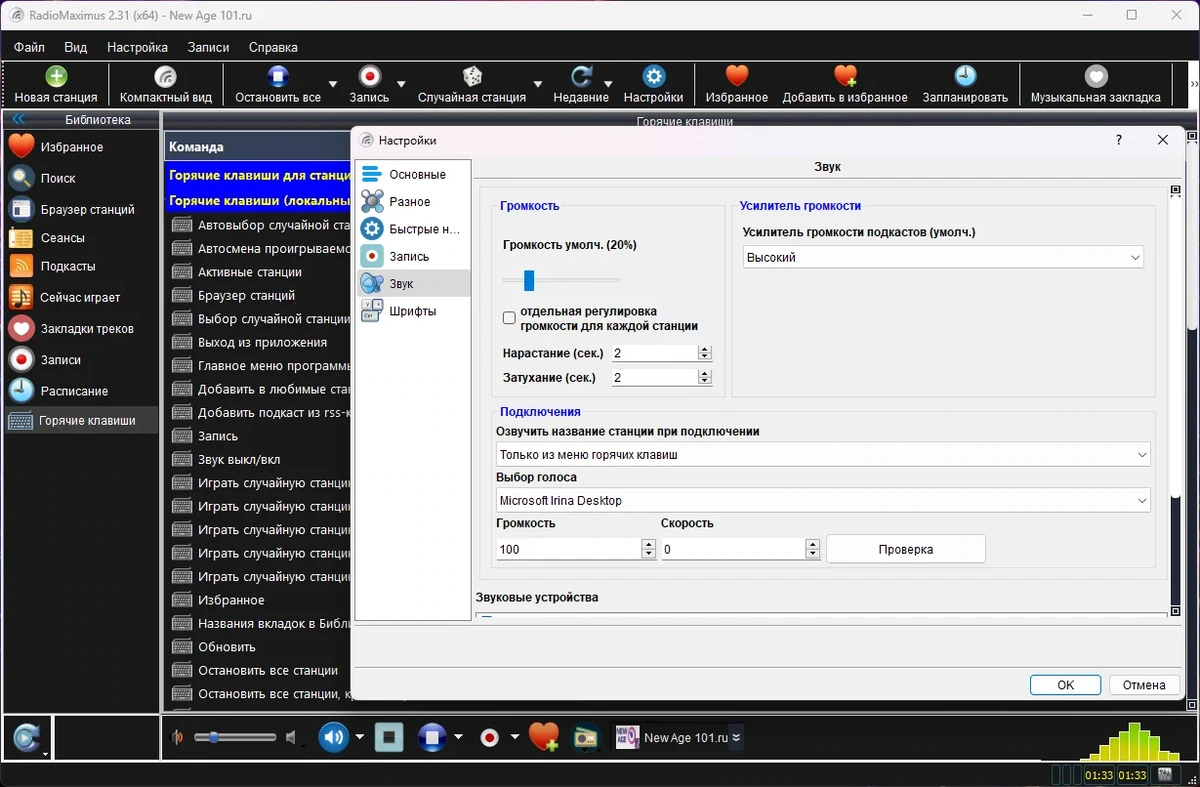Click the Новая станция toolbar icon

56,85
